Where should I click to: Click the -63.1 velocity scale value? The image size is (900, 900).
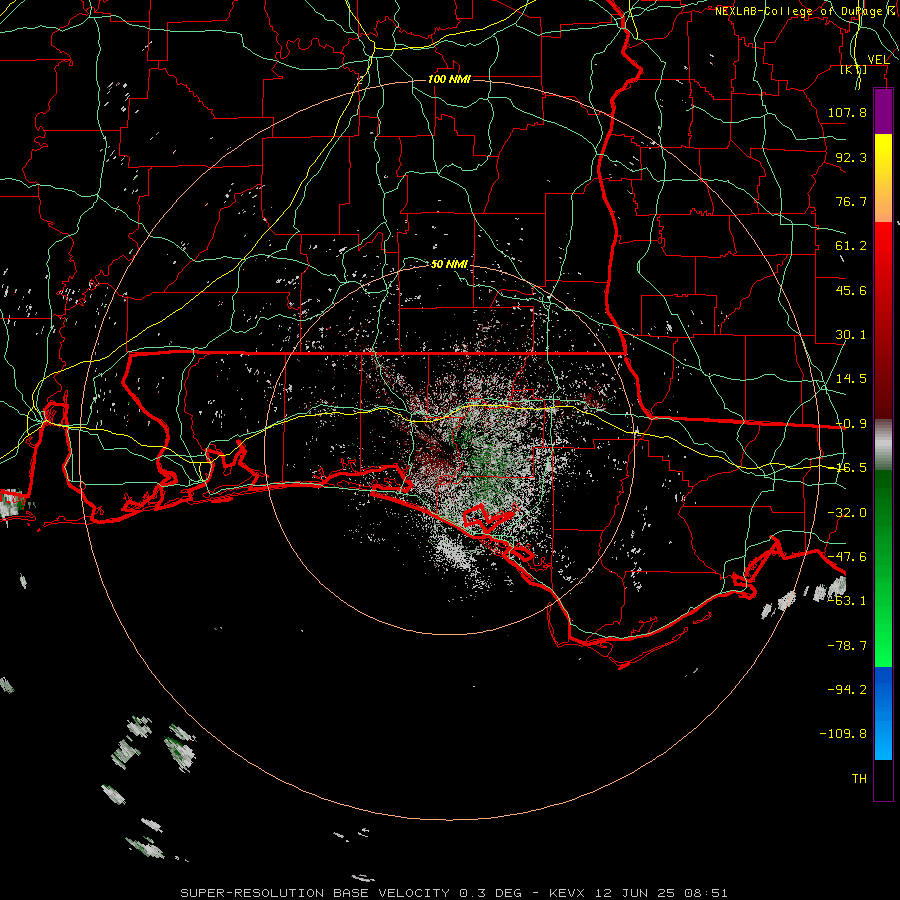pyautogui.click(x=847, y=601)
